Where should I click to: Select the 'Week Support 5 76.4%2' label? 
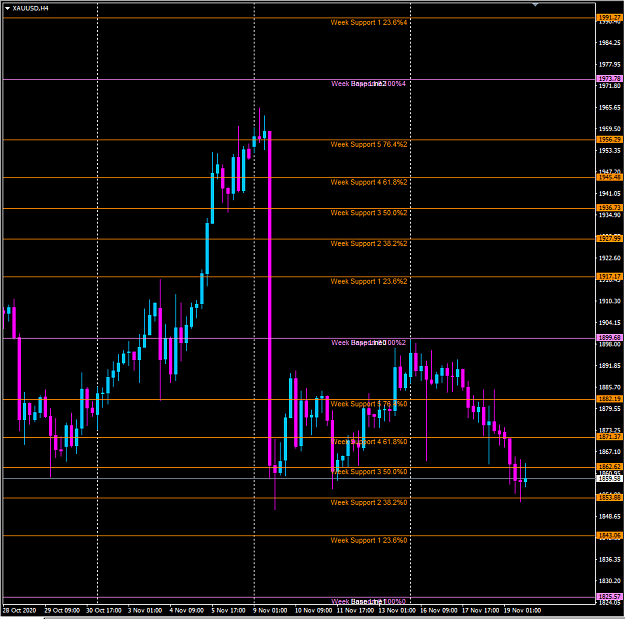tap(369, 145)
